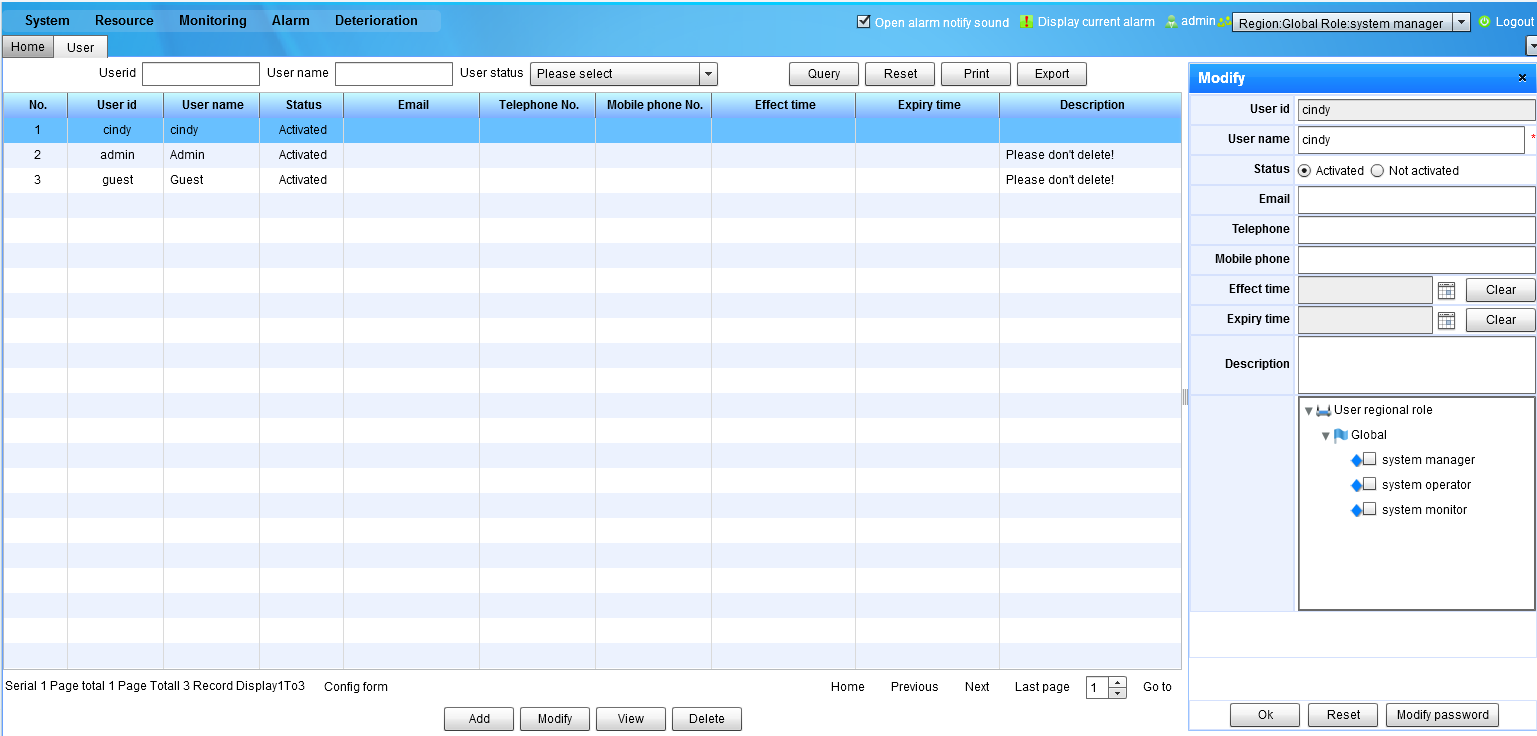Click the Reset button in search bar
This screenshot has width=1537, height=736.
[900, 74]
